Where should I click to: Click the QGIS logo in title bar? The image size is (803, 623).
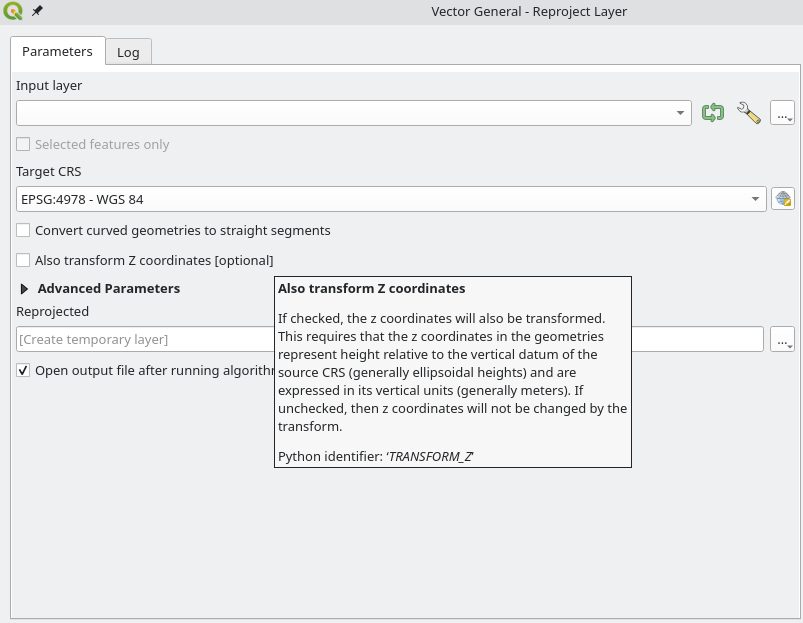click(x=14, y=12)
